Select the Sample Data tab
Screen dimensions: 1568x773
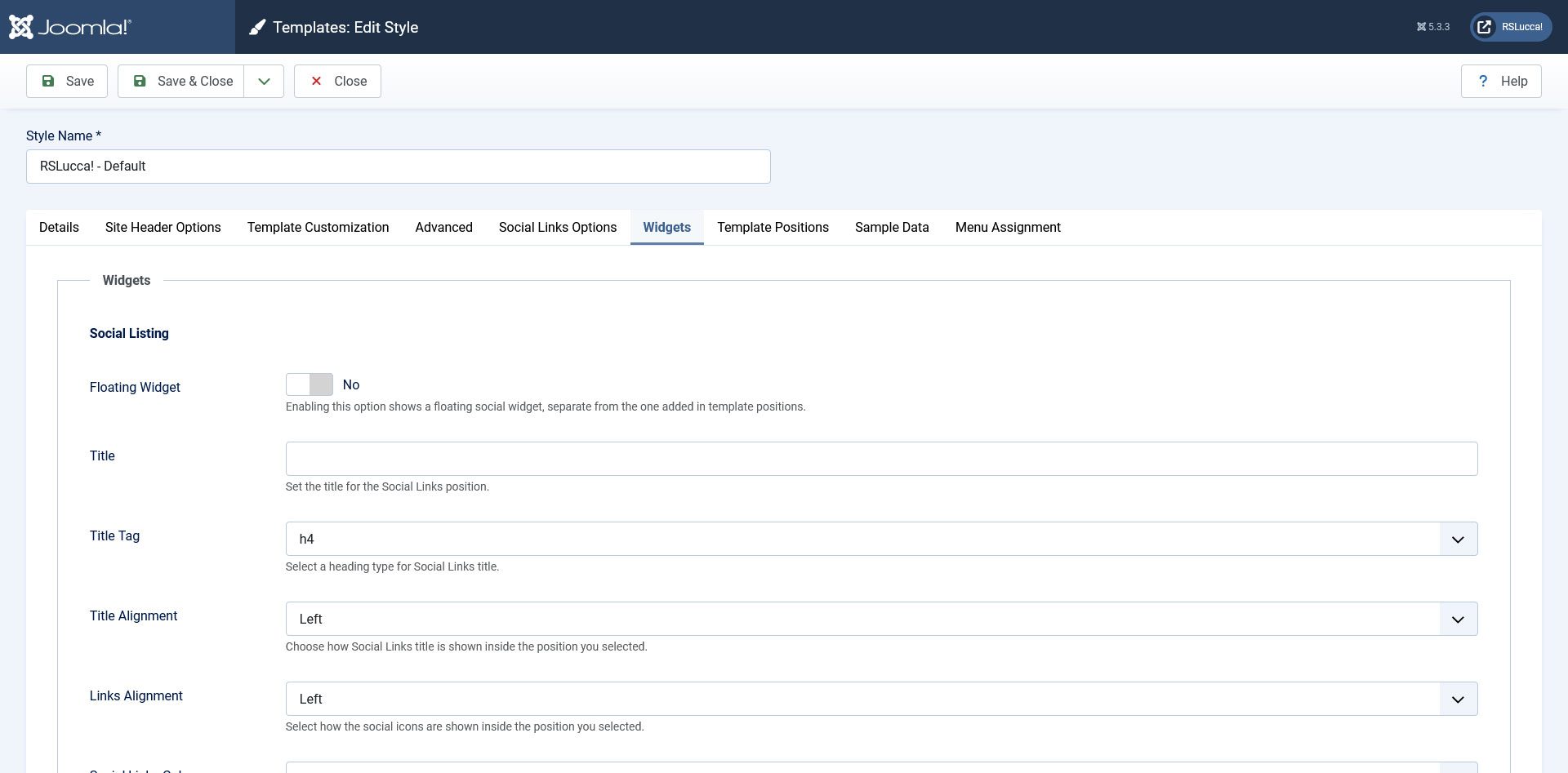pyautogui.click(x=891, y=227)
